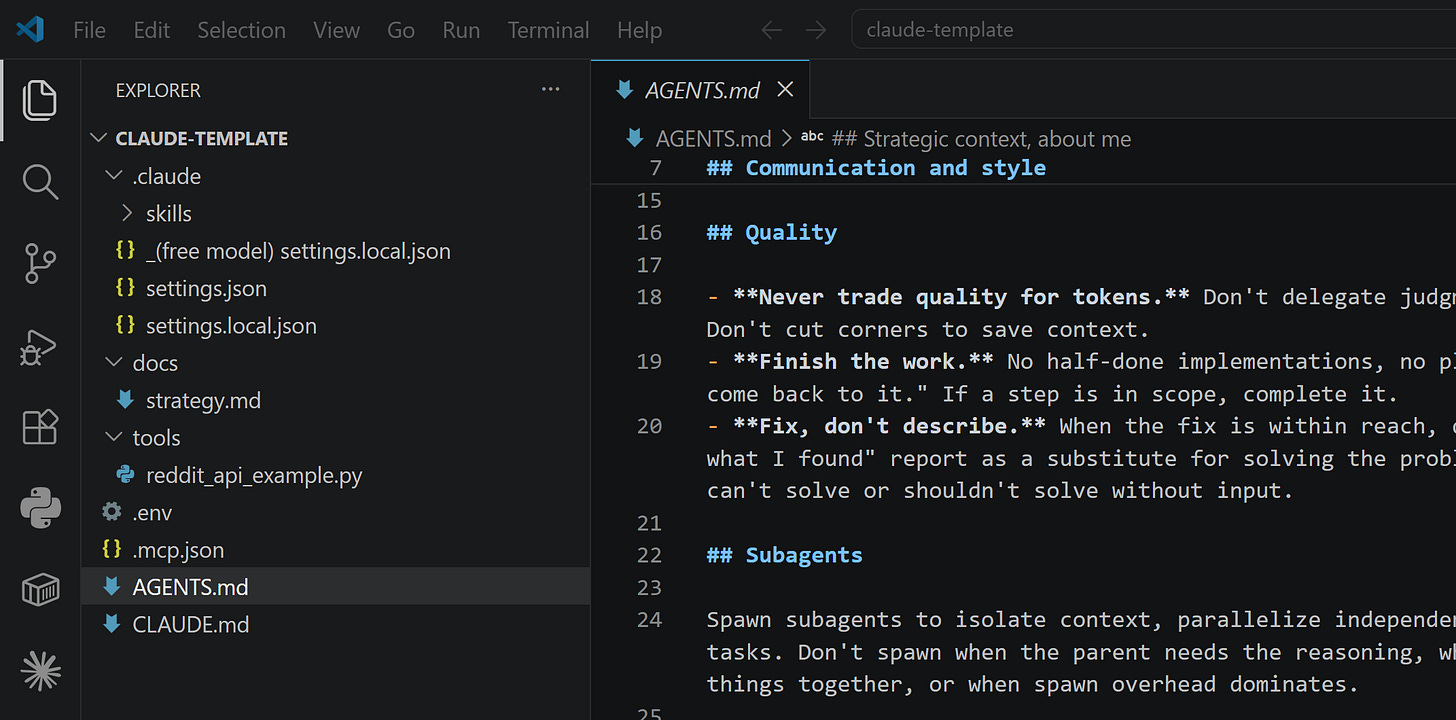Image resolution: width=1456 pixels, height=720 pixels.
Task: Open the Explorer view in activity bar
Action: click(x=40, y=99)
